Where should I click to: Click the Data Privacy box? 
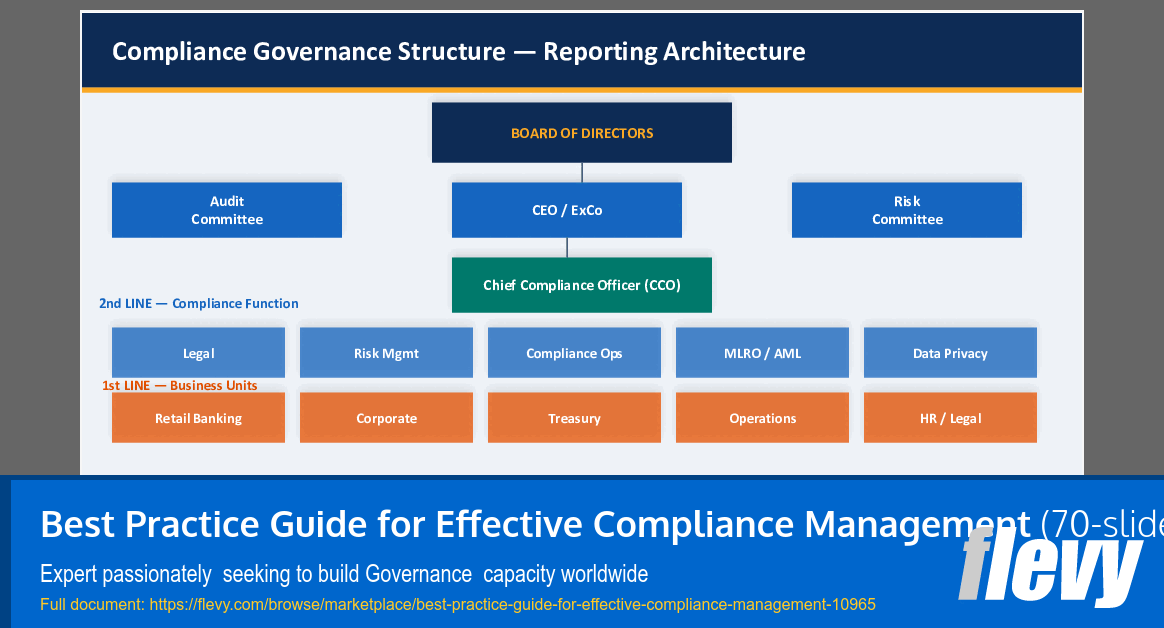949,352
